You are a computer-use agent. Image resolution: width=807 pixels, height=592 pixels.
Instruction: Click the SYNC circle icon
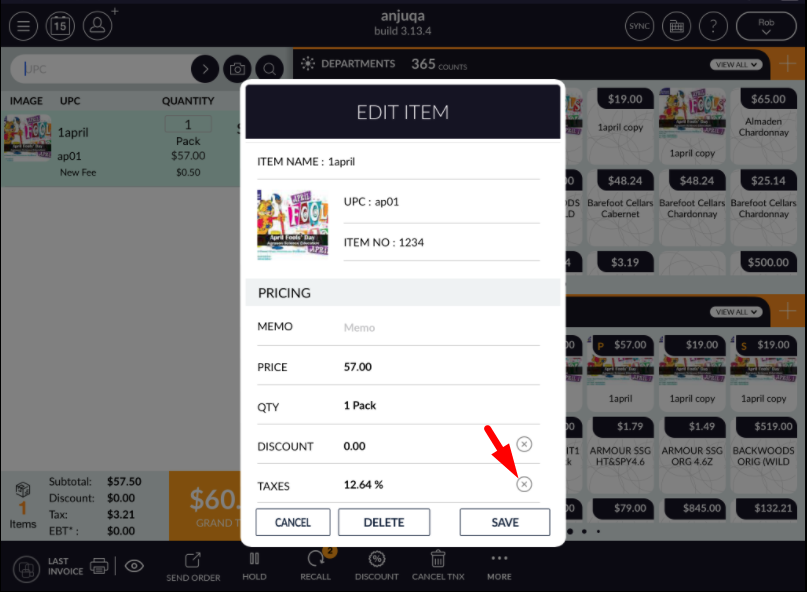pyautogui.click(x=639, y=26)
